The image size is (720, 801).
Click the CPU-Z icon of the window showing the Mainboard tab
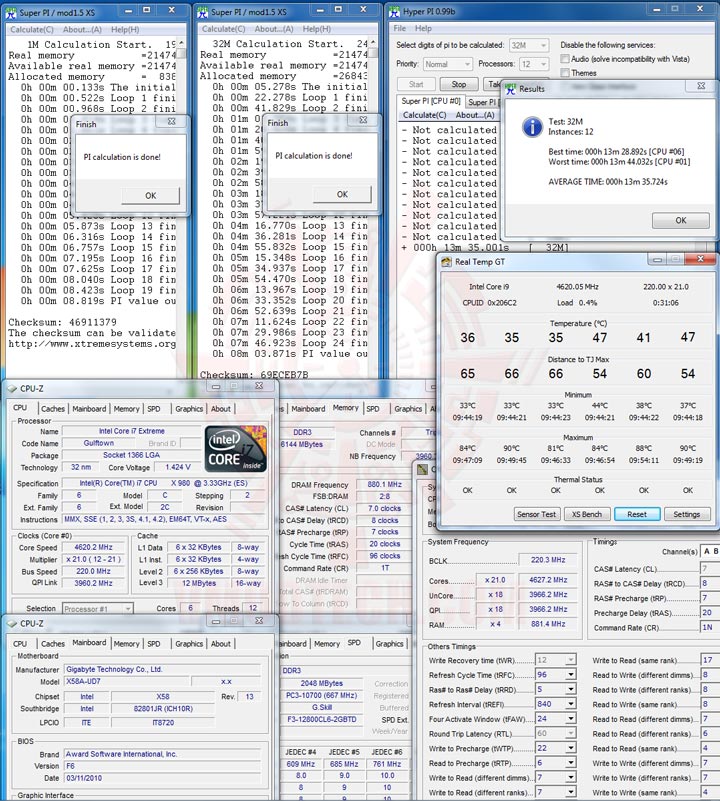coord(12,624)
